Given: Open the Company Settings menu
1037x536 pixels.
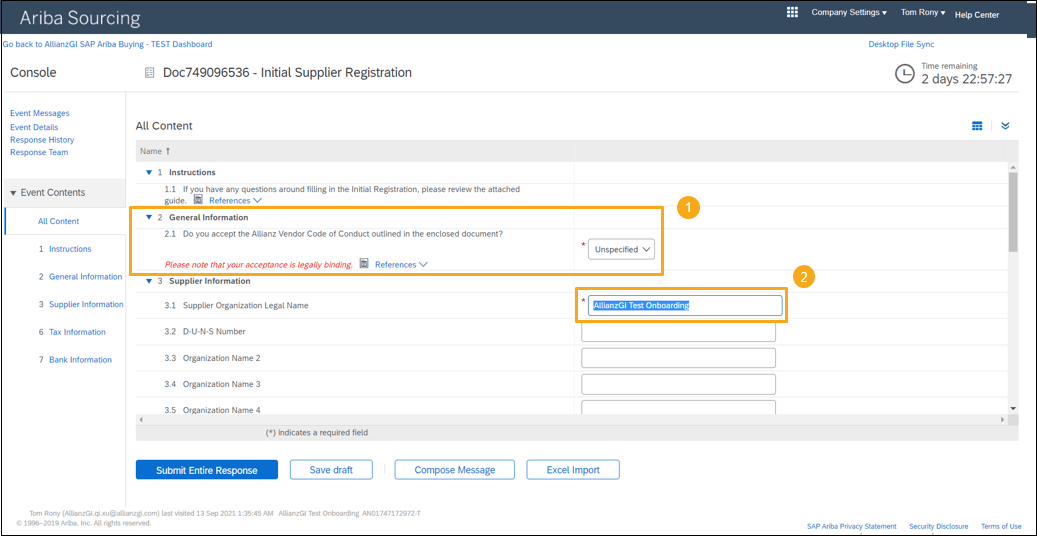Looking at the screenshot, I should pos(849,13).
